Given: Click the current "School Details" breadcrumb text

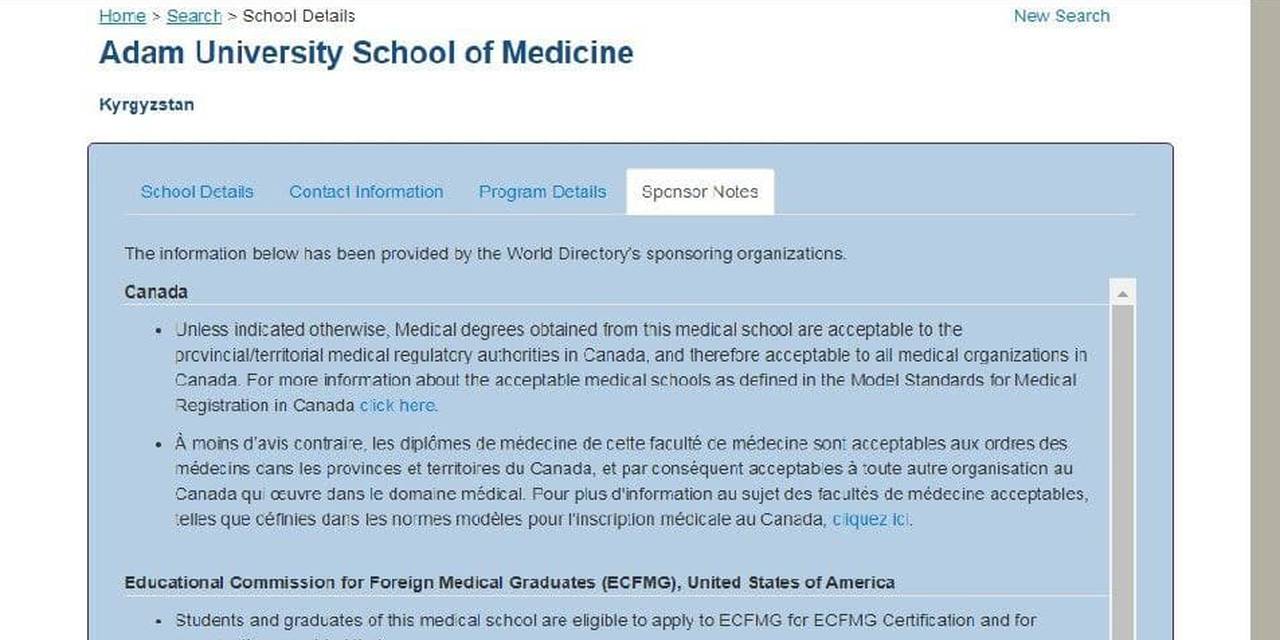Looking at the screenshot, I should tap(299, 16).
